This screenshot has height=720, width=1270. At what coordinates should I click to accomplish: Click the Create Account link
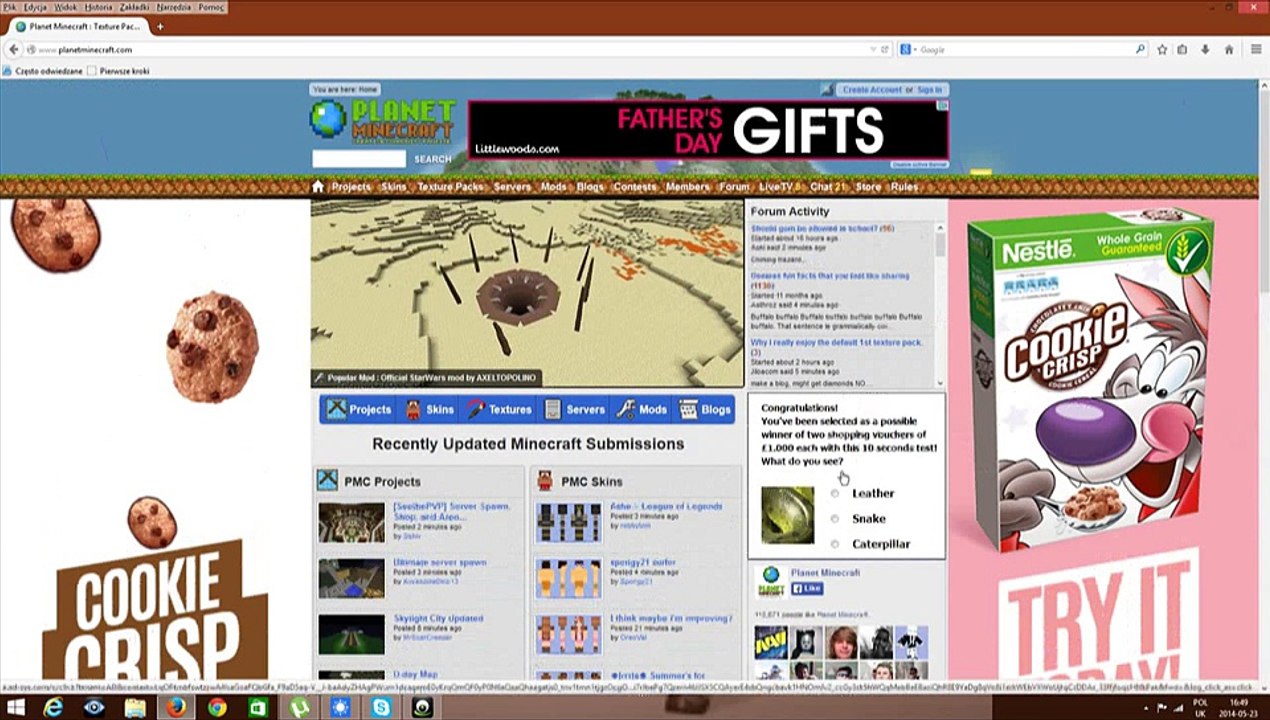[x=872, y=90]
